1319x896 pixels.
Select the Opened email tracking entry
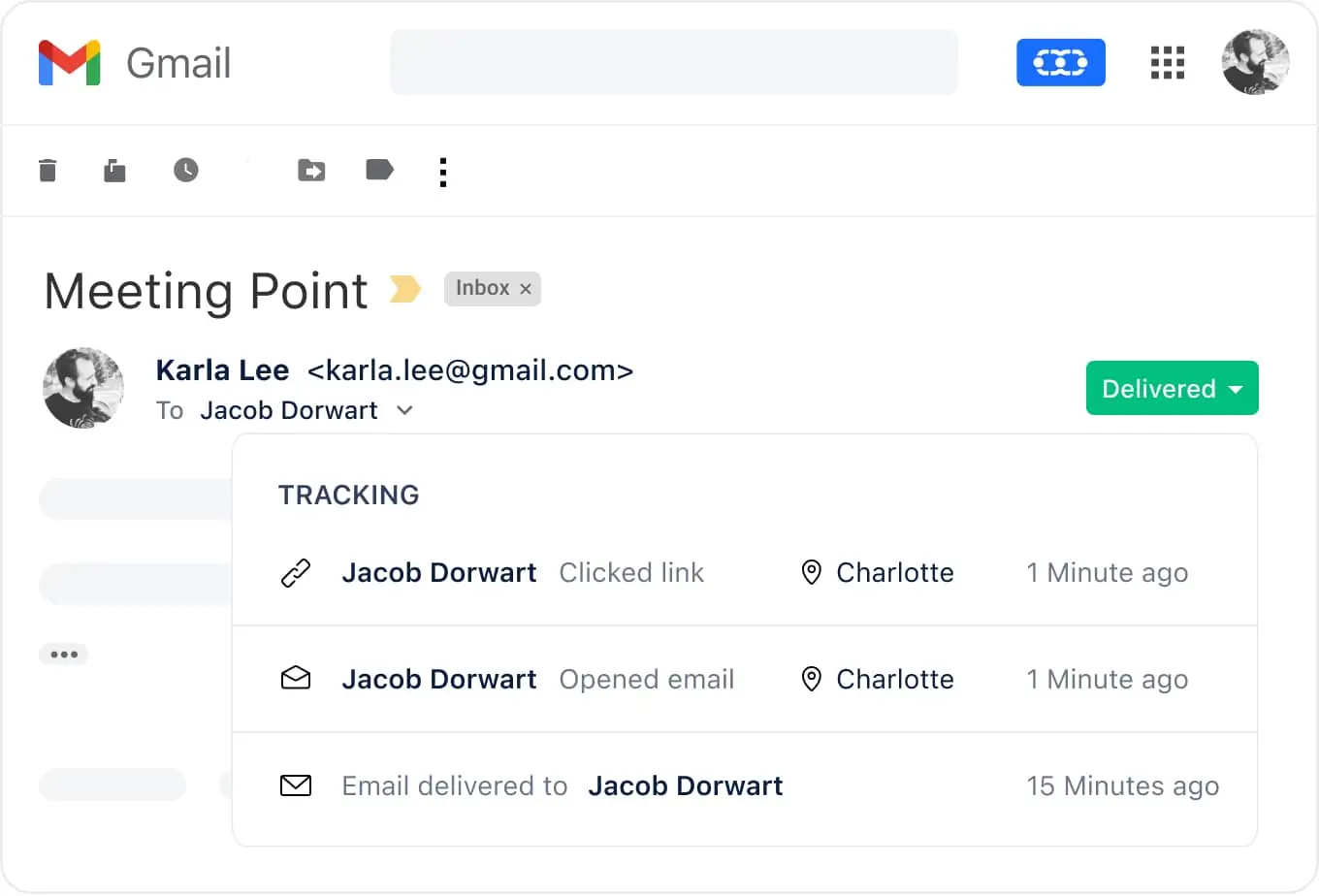pos(646,680)
